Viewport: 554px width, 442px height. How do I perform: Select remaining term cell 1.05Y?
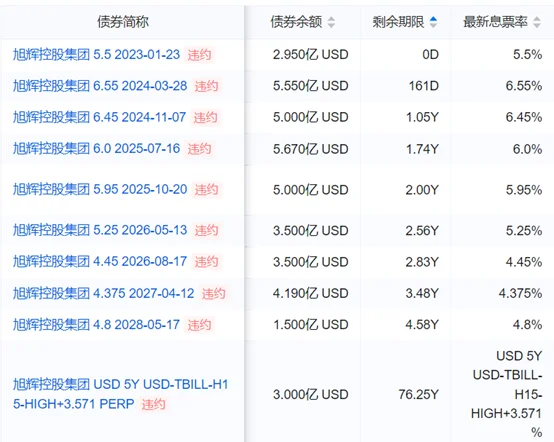[422, 117]
